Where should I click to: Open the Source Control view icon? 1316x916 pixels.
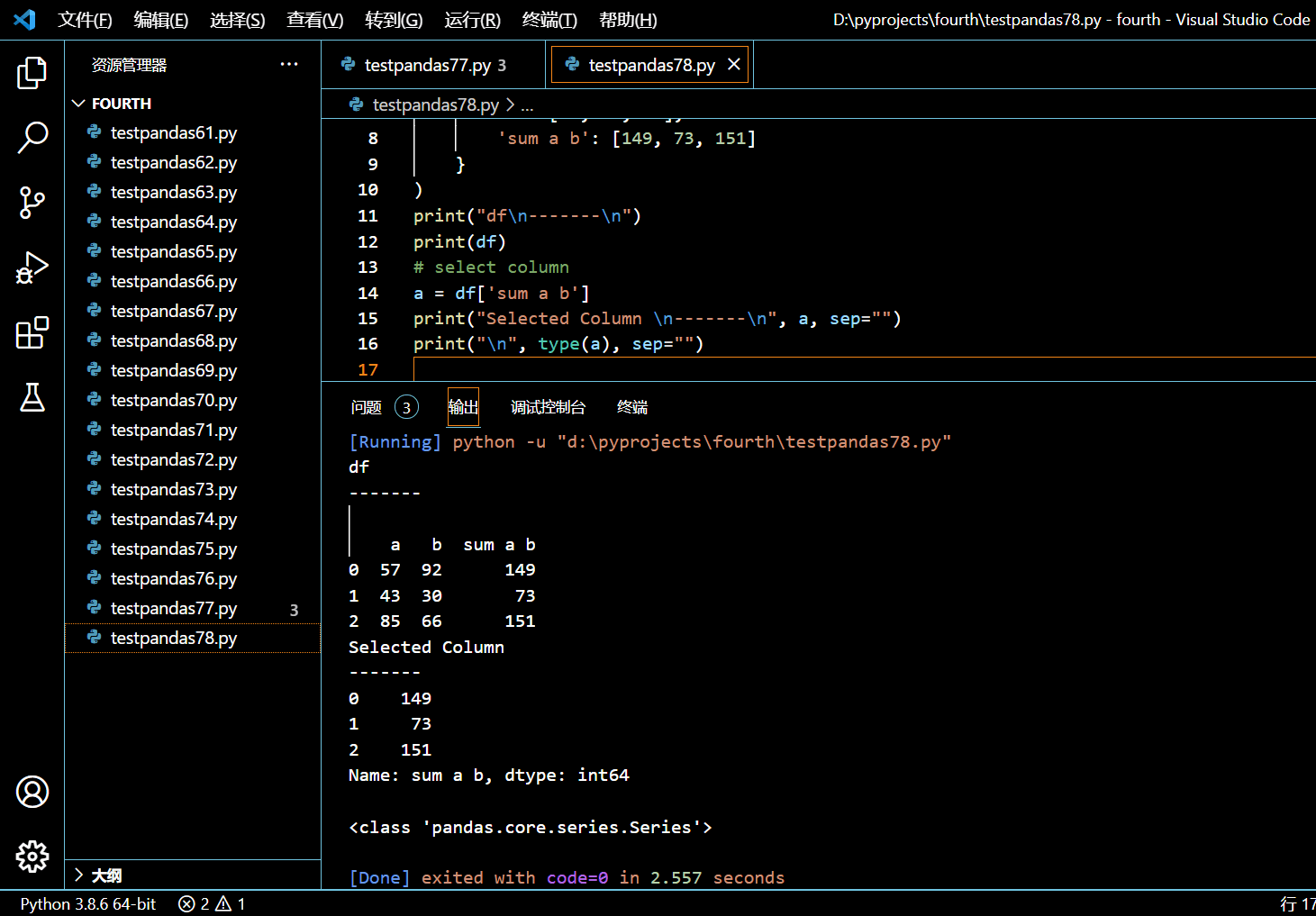tap(32, 203)
